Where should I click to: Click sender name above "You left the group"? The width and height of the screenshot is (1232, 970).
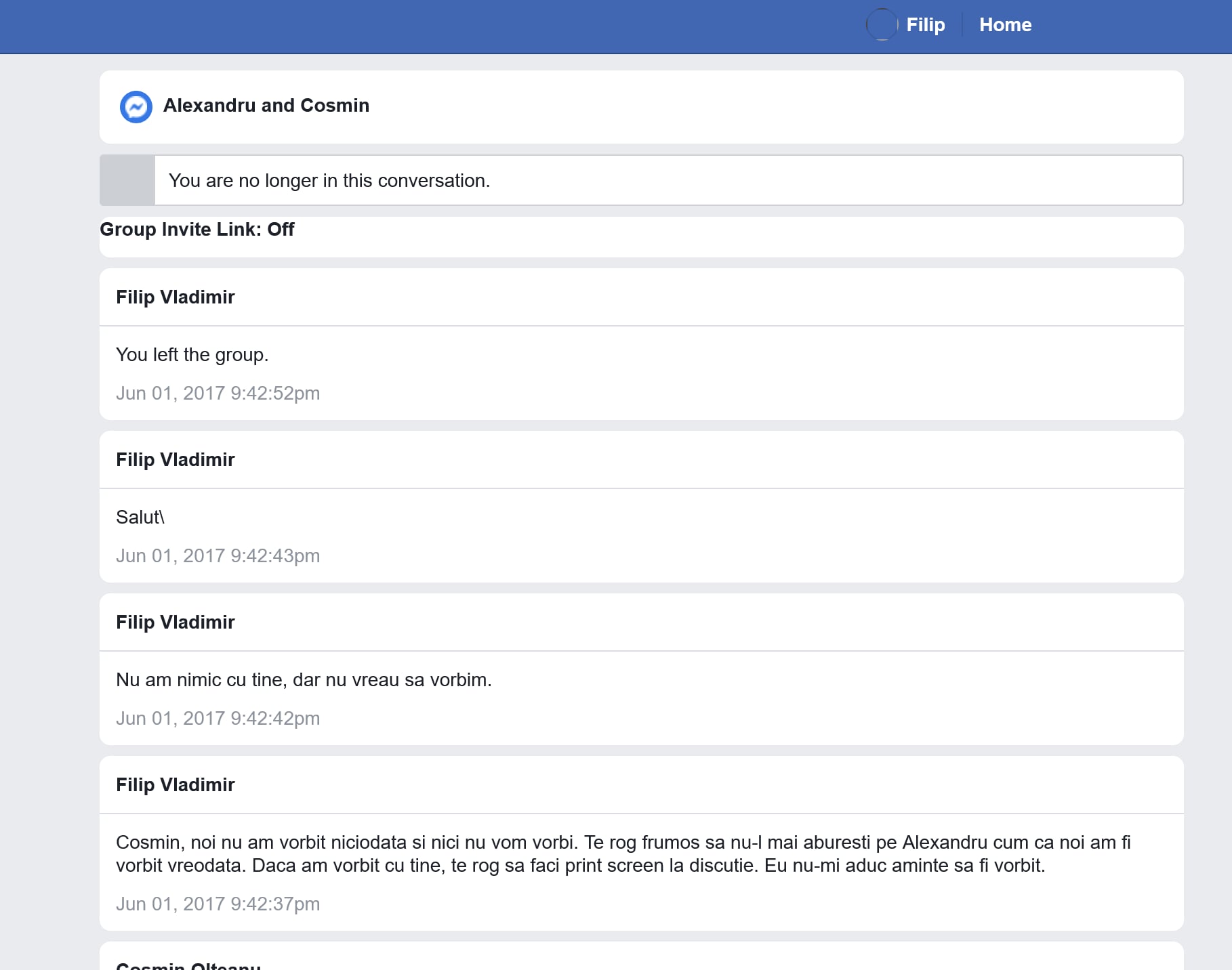point(175,297)
